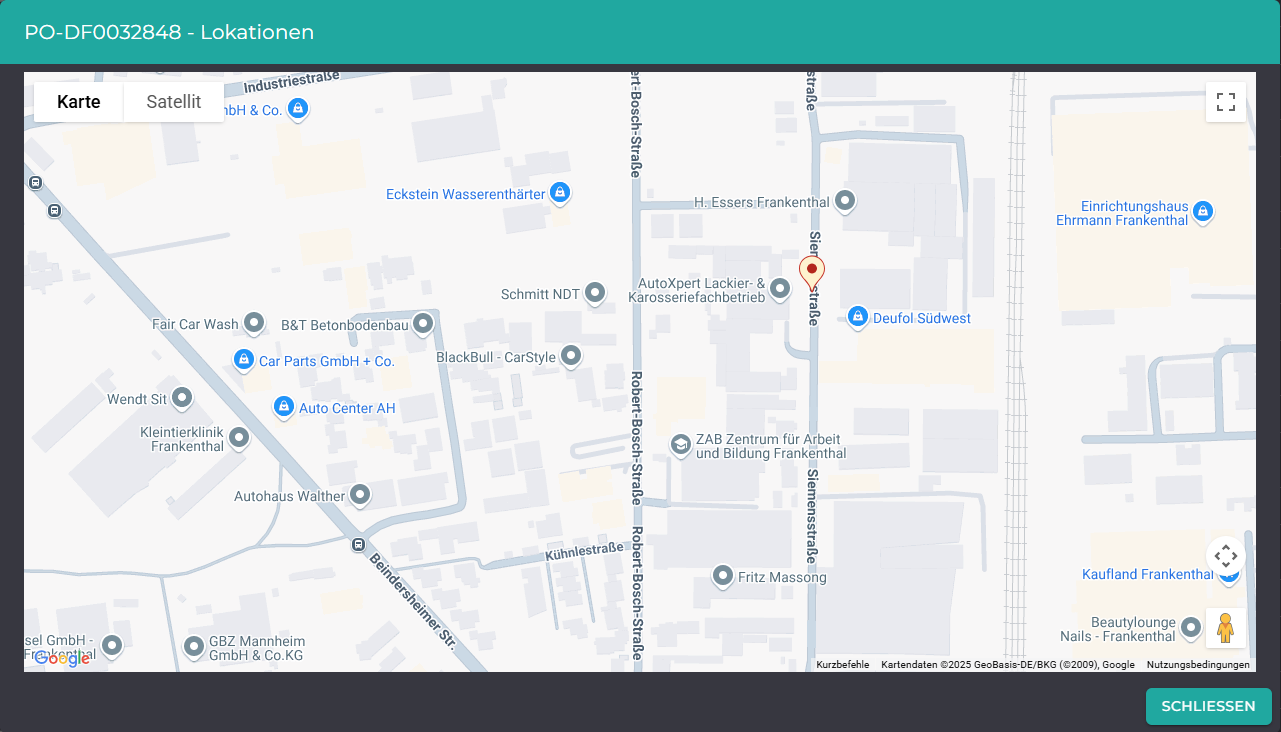
Task: Toggle fullscreen map view
Action: tap(1226, 102)
